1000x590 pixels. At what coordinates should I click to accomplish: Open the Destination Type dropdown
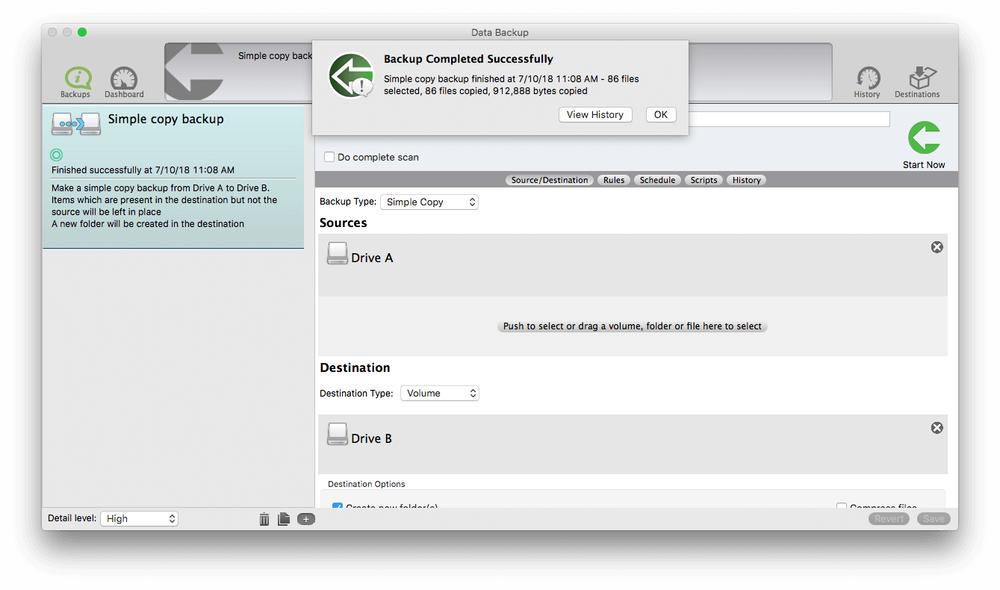coord(440,393)
